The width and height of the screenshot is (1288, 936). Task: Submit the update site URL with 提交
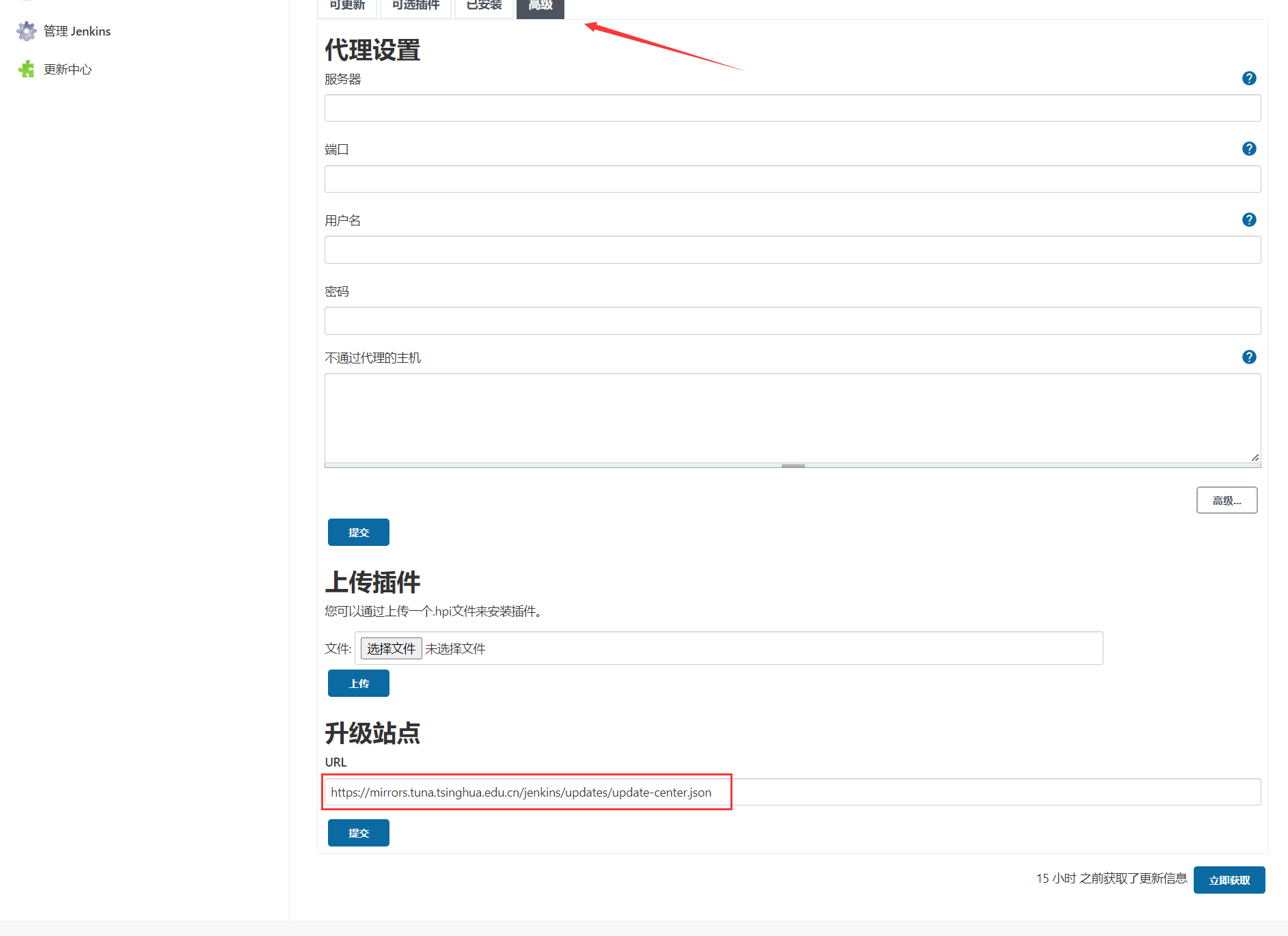tap(358, 833)
